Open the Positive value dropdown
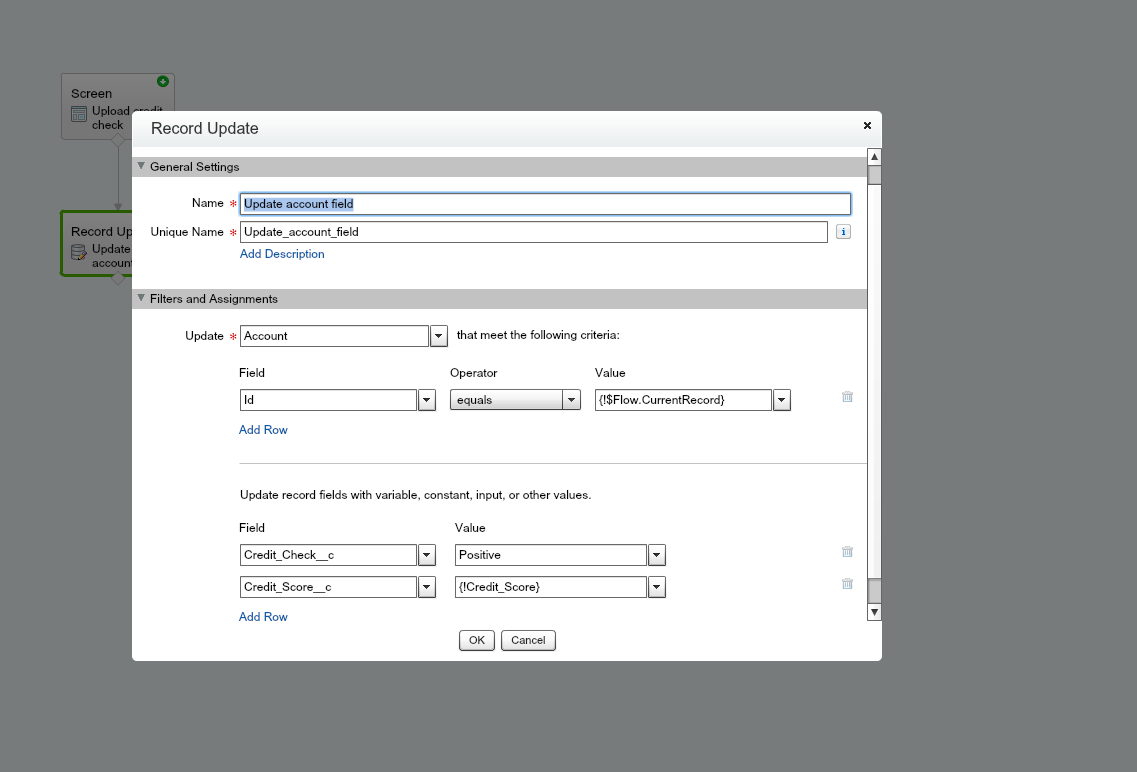This screenshot has height=772, width=1137. pyautogui.click(x=656, y=555)
